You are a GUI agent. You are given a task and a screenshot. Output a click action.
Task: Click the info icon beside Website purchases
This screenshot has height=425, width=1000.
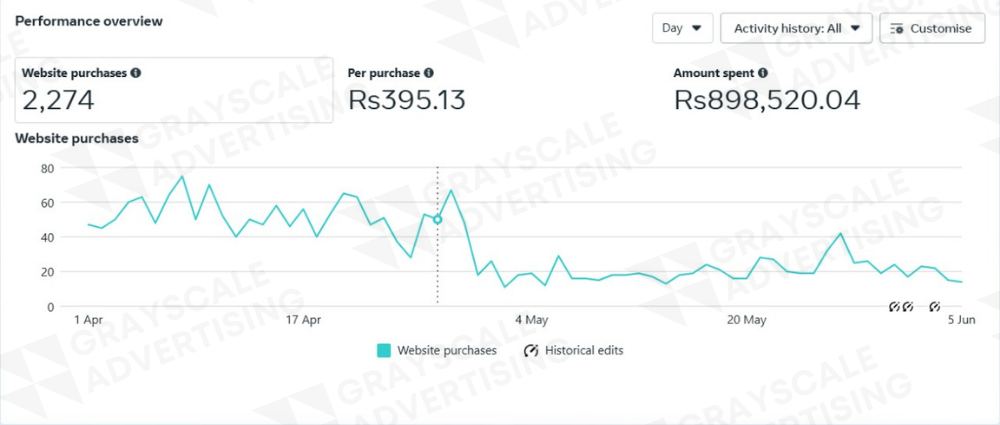pos(136,73)
